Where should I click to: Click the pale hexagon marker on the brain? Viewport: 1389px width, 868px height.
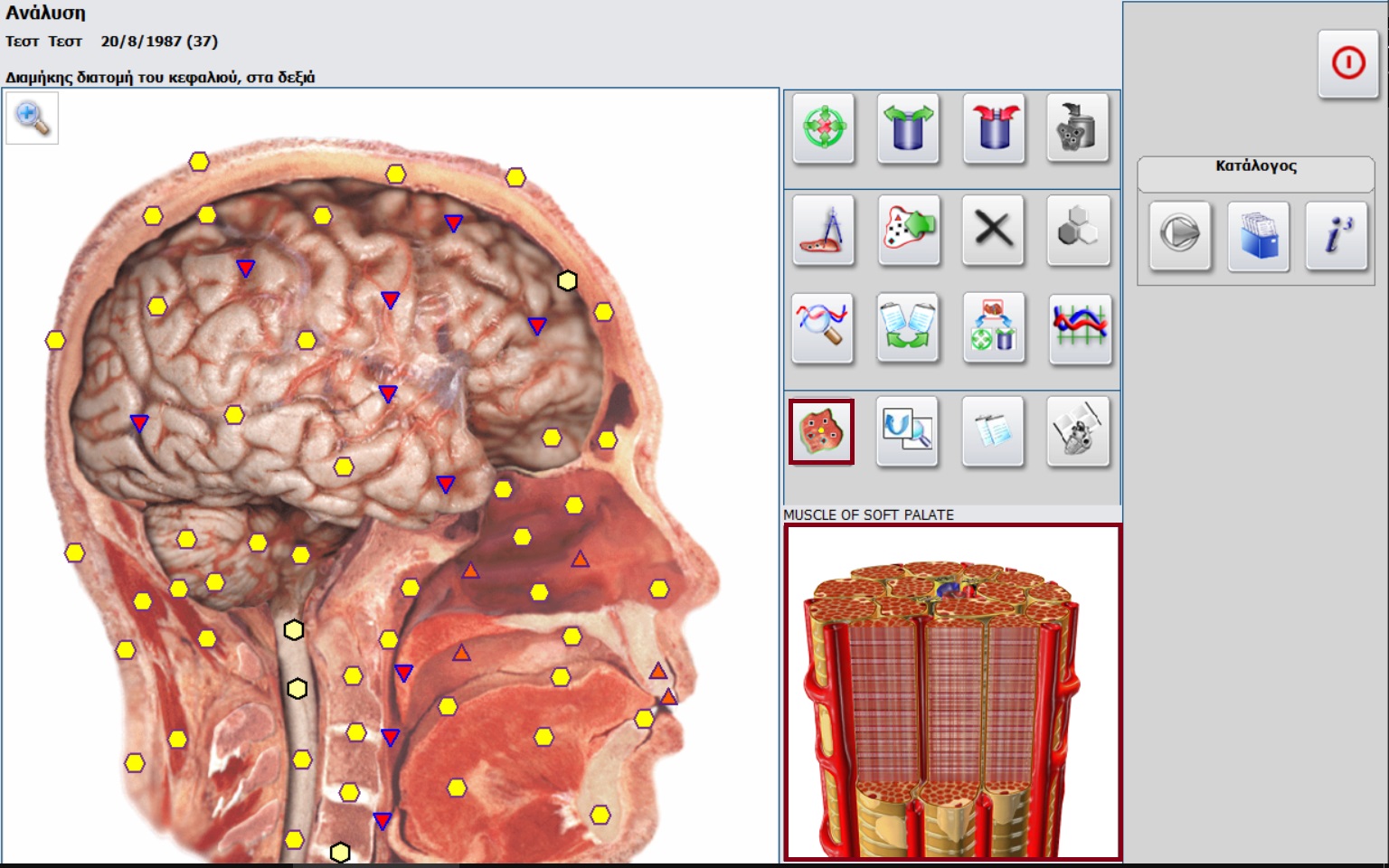pos(567,281)
